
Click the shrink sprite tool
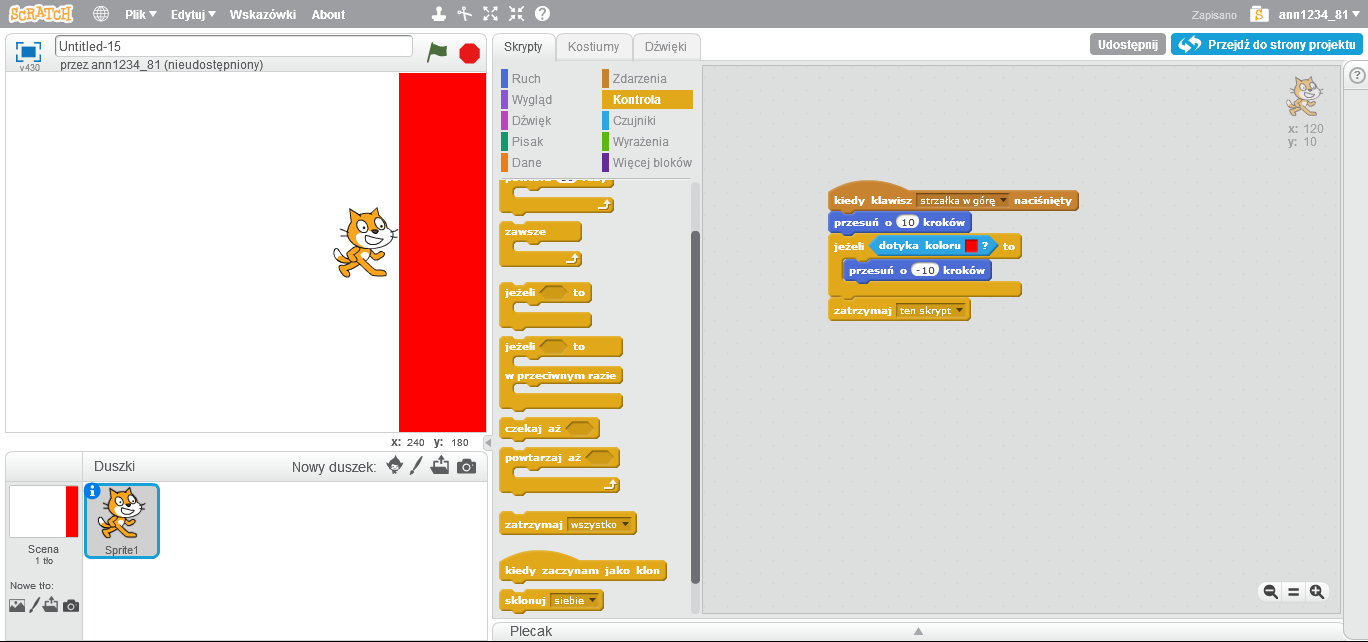tap(516, 14)
